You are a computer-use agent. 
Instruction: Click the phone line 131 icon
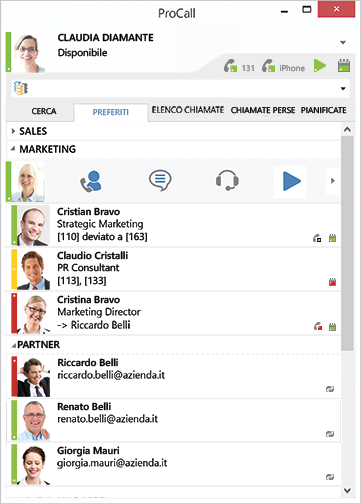pos(230,66)
